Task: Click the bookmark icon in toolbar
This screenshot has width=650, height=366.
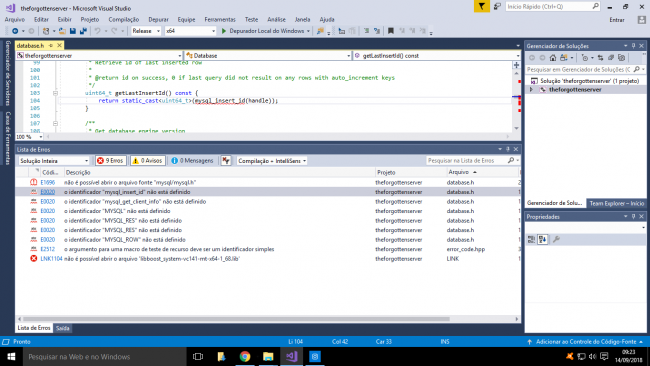Action: click(x=390, y=31)
